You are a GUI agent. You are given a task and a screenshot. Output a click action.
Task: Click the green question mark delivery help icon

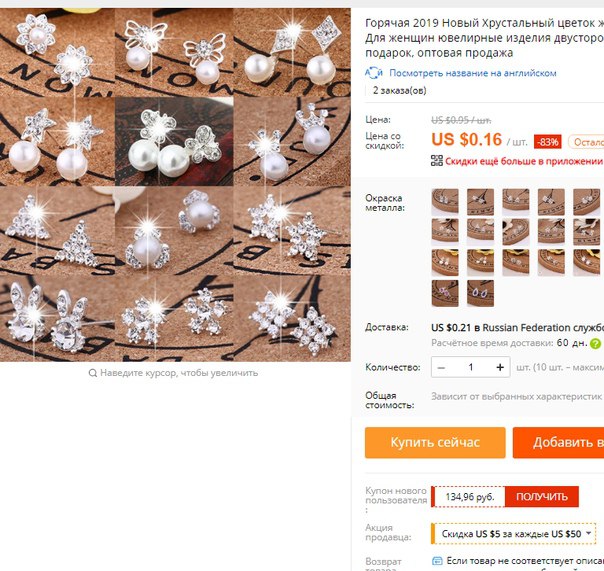(x=596, y=343)
